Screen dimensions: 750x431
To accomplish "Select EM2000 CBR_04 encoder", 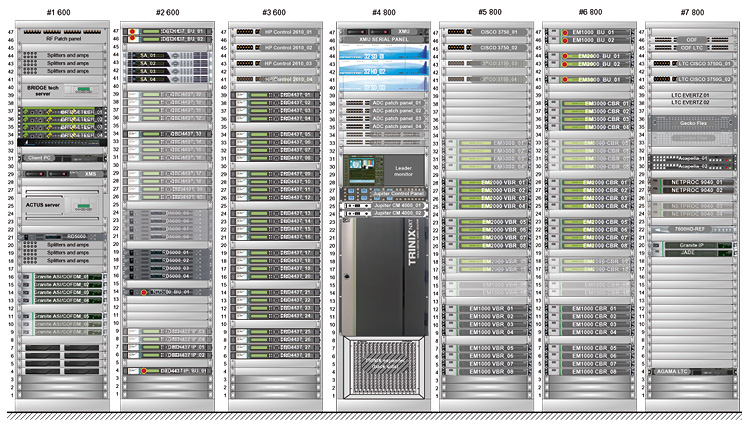I will pyautogui.click(x=590, y=206).
